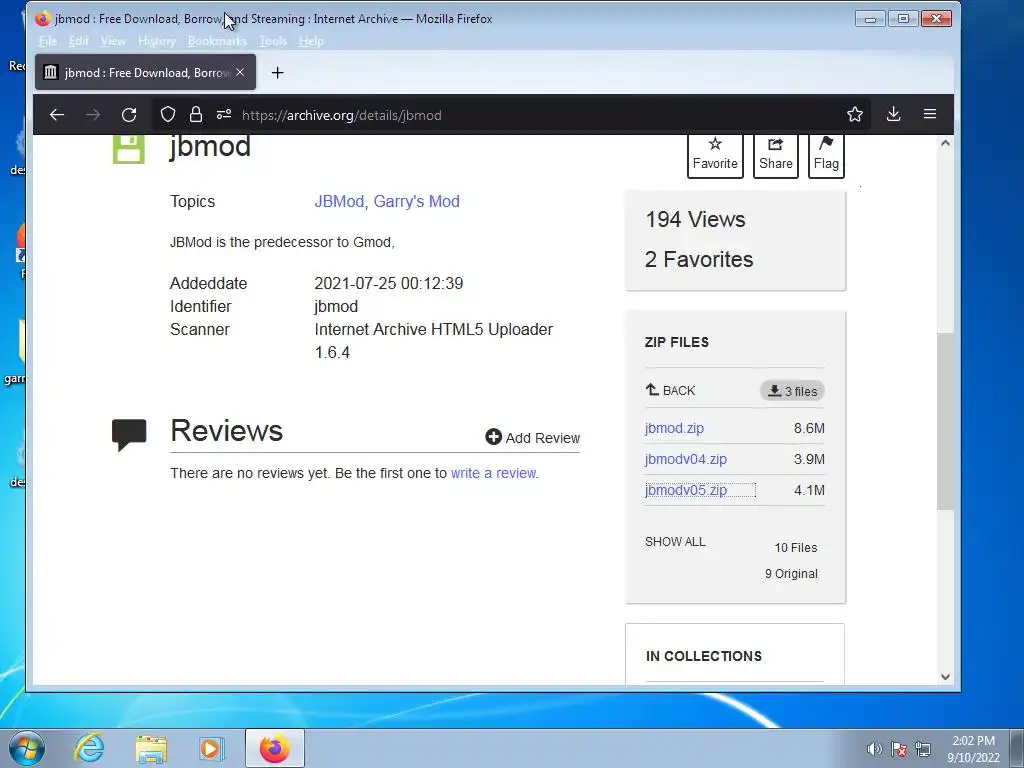Open the JBMod topic link
This screenshot has height=768, width=1024.
coord(339,201)
